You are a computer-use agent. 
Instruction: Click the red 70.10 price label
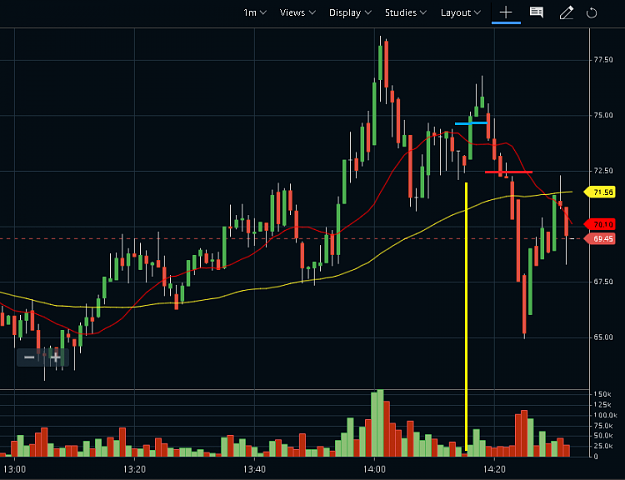[599, 225]
